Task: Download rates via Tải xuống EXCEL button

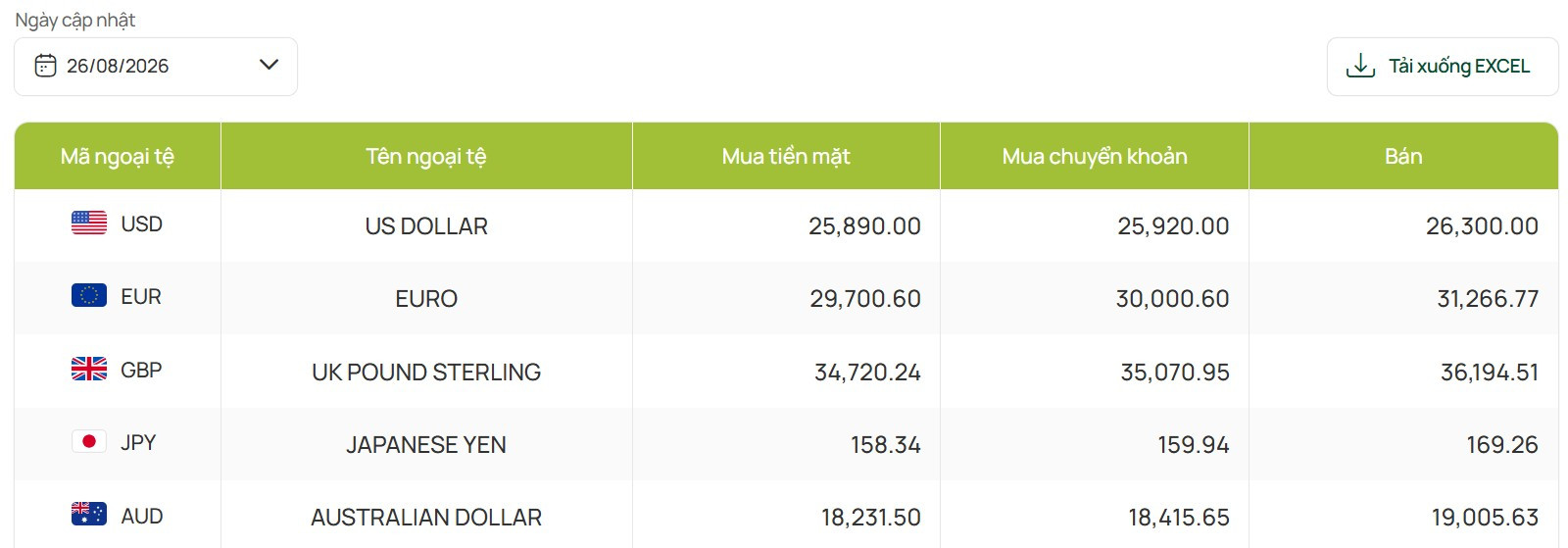Action: coord(1443,67)
